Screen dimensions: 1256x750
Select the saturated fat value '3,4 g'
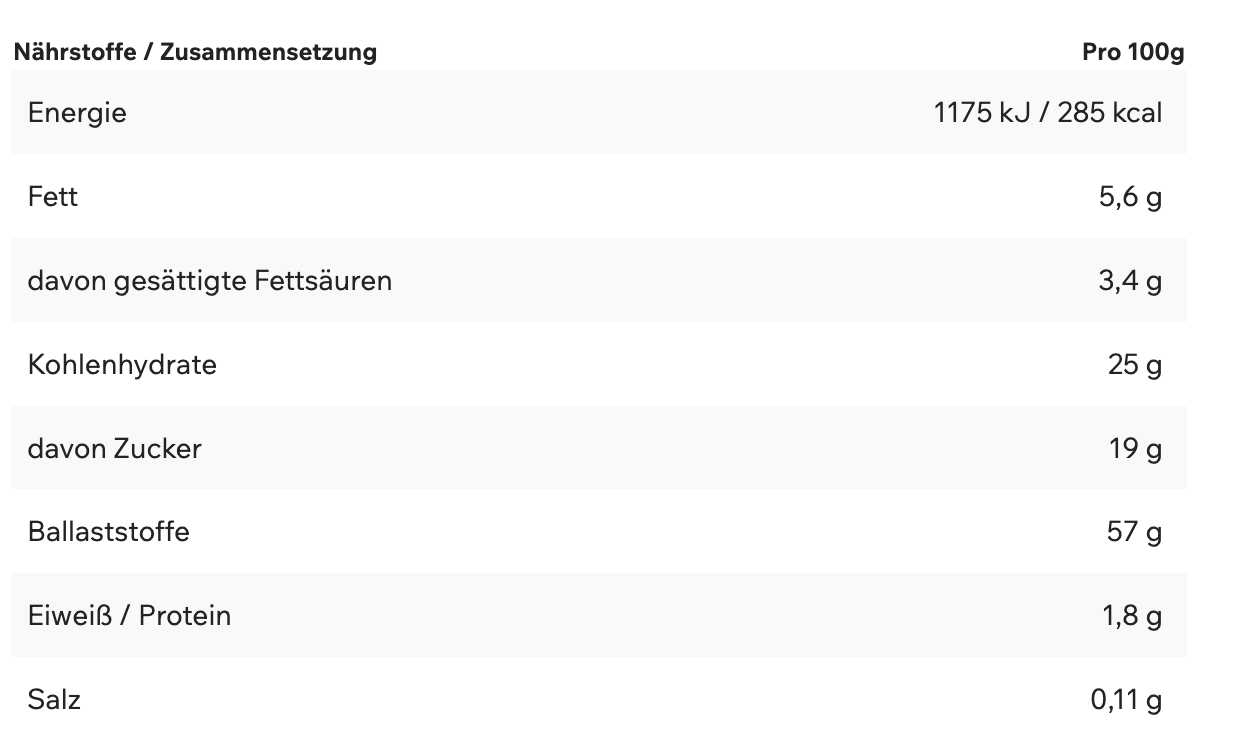1130,281
